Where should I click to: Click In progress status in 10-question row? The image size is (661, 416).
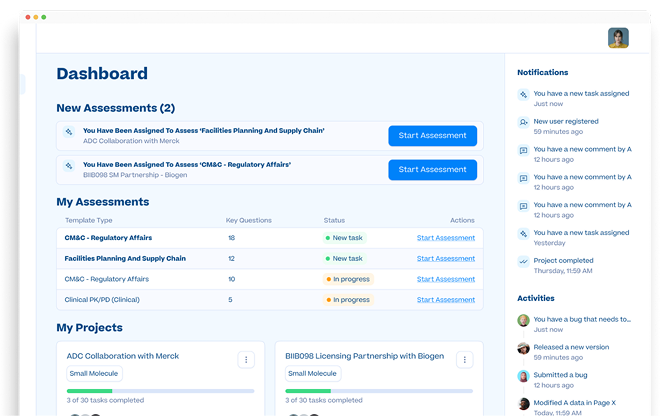pyautogui.click(x=348, y=279)
